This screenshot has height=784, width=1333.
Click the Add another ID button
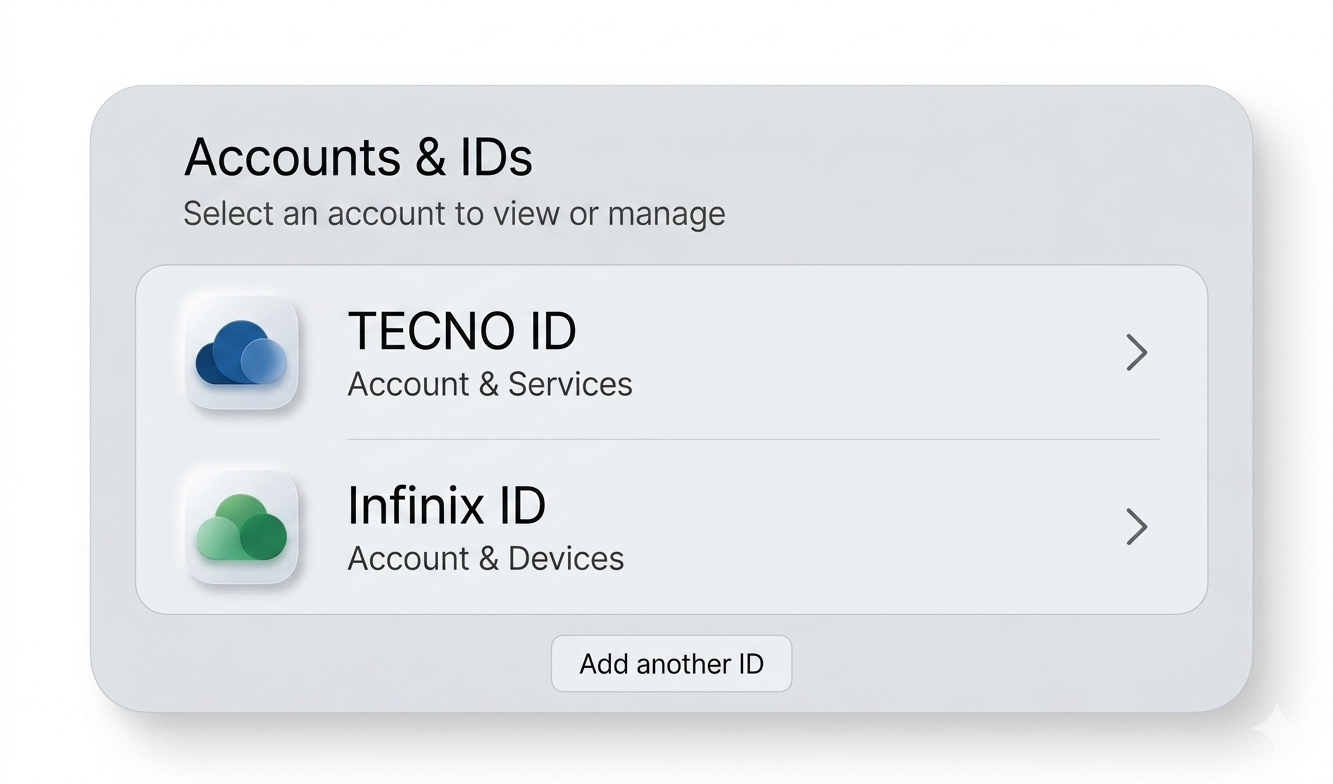pyautogui.click(x=671, y=663)
